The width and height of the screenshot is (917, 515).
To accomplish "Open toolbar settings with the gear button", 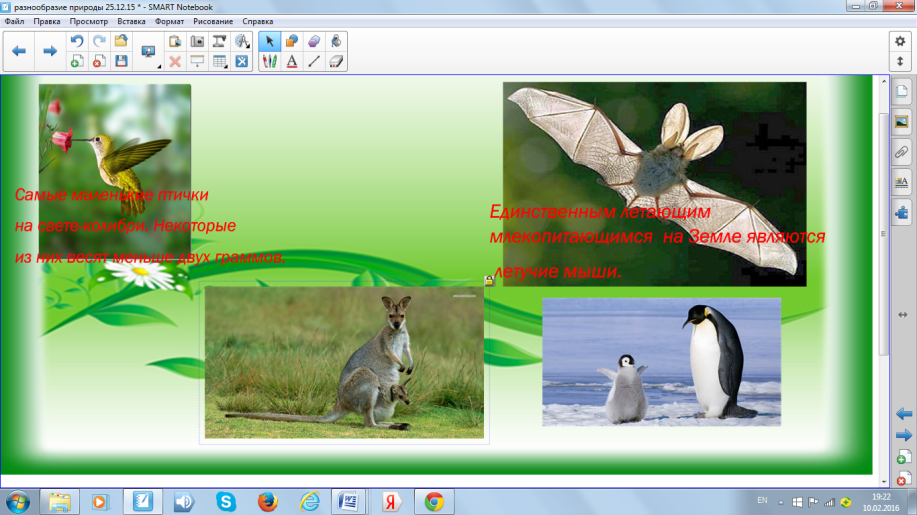I will [899, 40].
